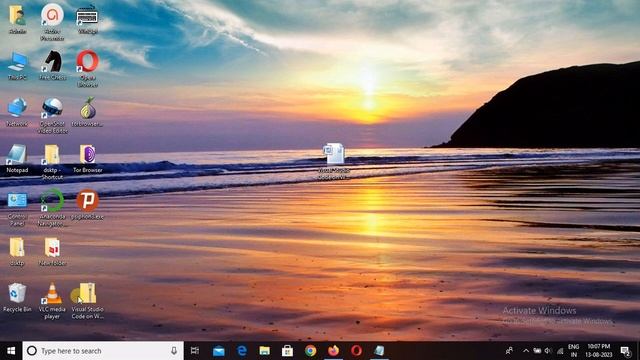Open Microsoft Store from the taskbar

[287, 351]
